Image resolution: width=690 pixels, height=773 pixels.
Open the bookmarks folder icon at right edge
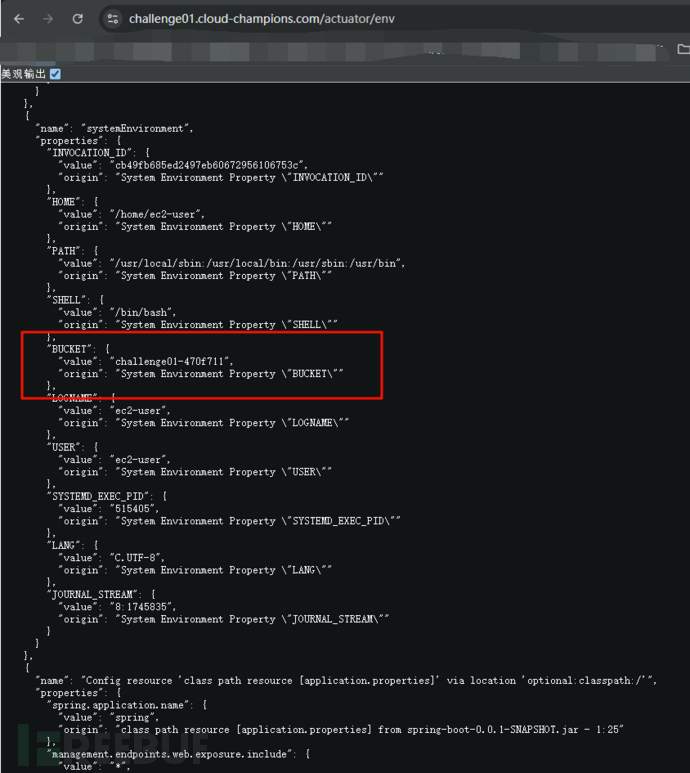pyautogui.click(x=683, y=49)
